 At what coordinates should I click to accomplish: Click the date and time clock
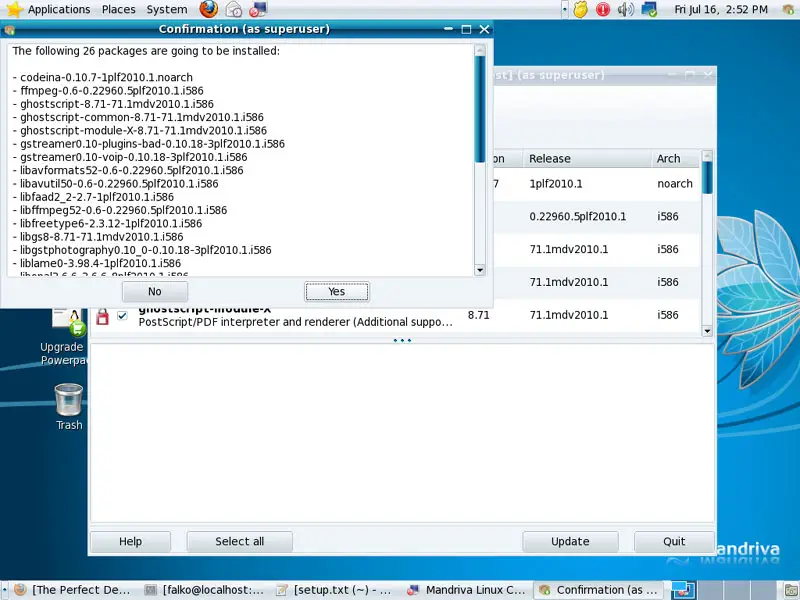pos(721,9)
